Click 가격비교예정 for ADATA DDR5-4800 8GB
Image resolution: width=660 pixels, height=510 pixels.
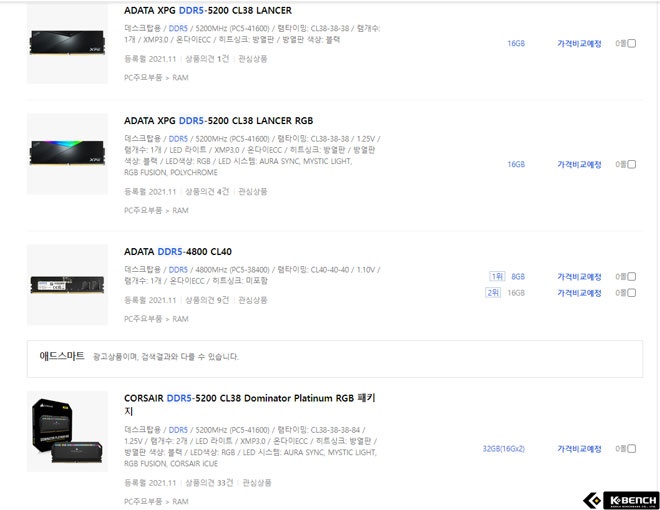580,276
